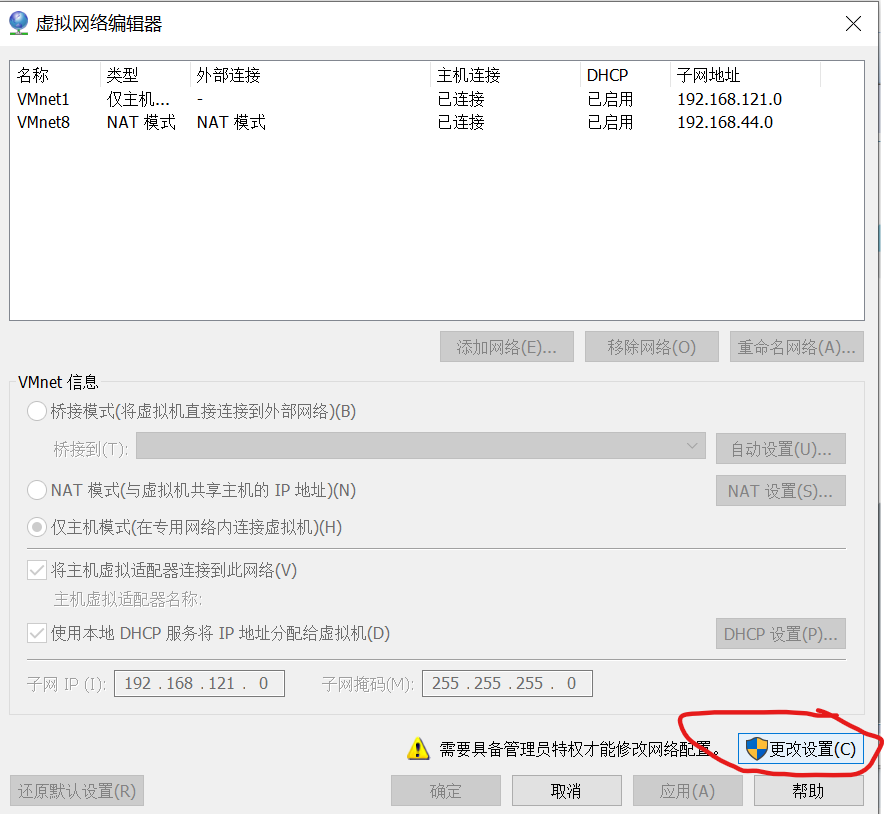Click the 类型 column header
The image size is (888, 814).
(146, 75)
